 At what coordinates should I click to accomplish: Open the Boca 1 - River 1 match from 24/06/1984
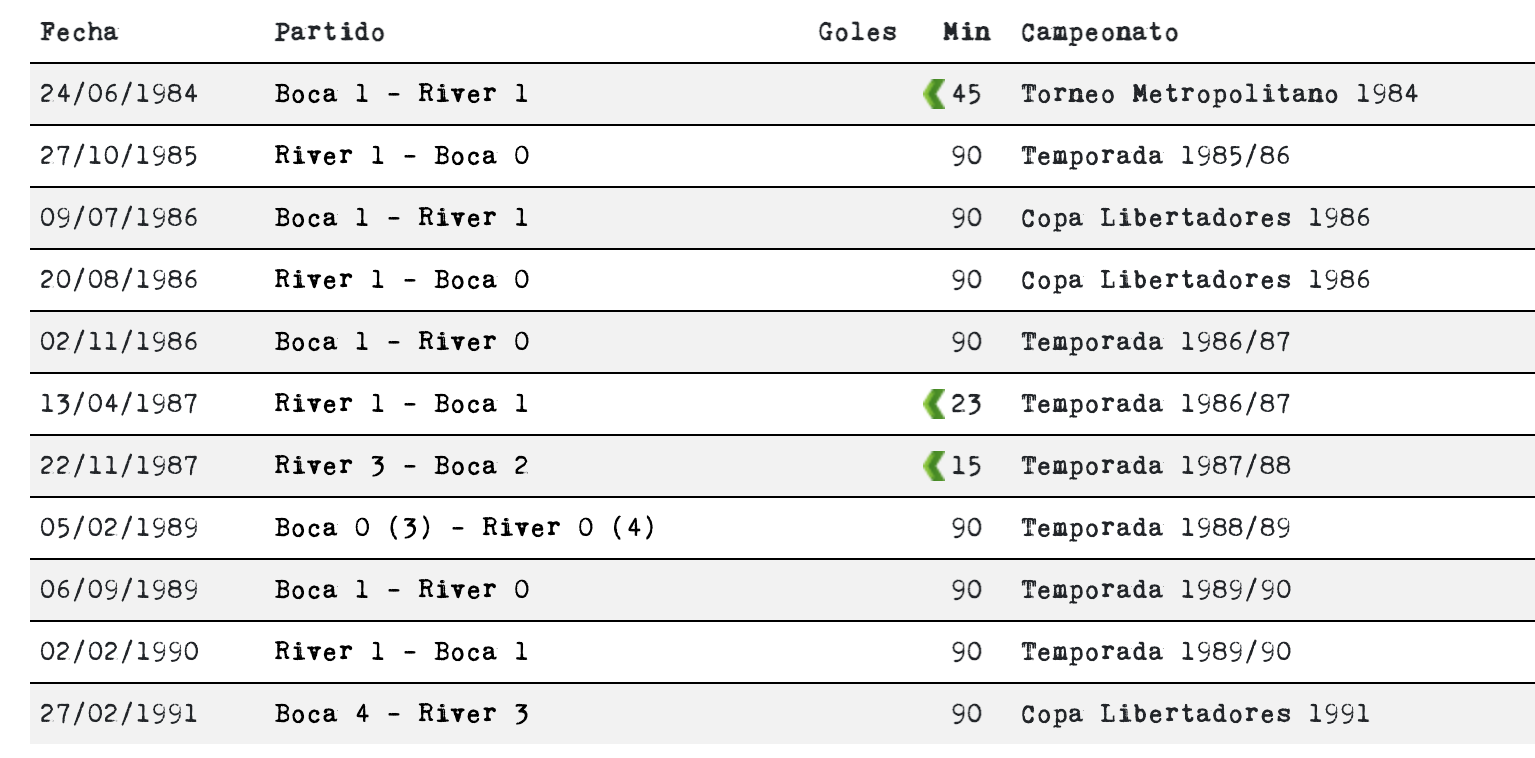pos(401,94)
